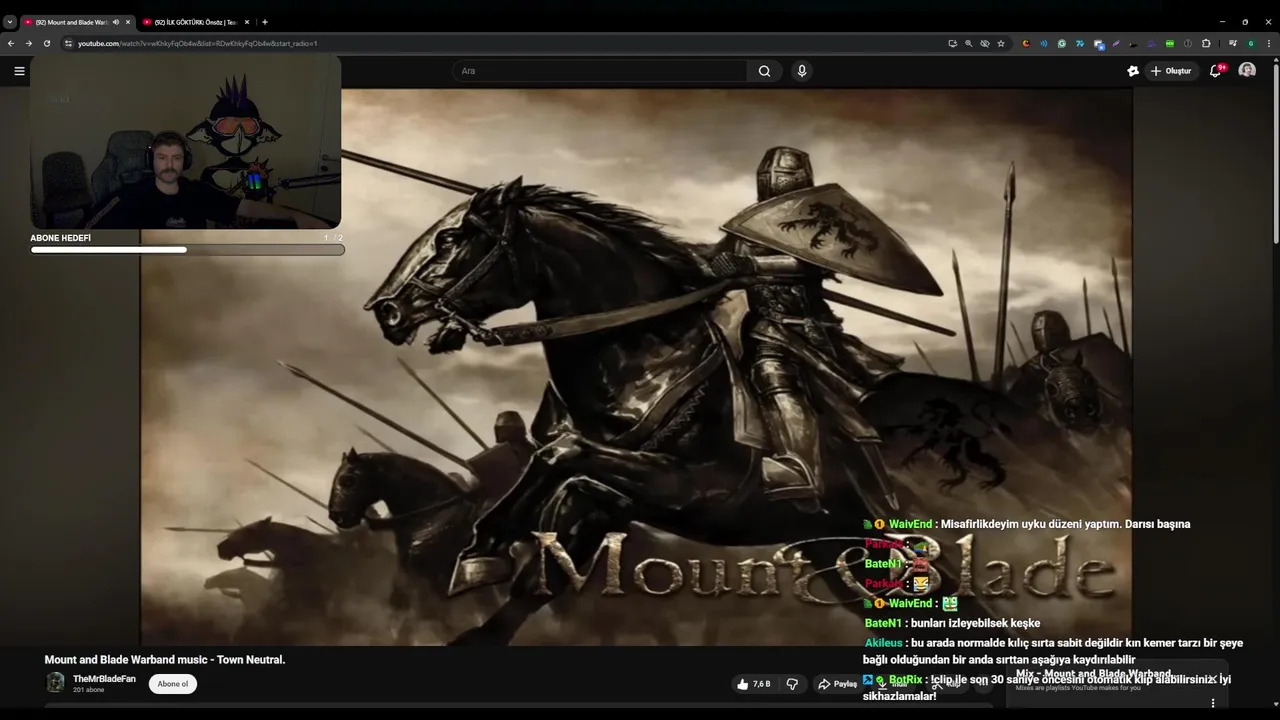Image resolution: width=1280 pixels, height=720 pixels.
Task: Start voice search with the microphone icon
Action: tap(801, 71)
